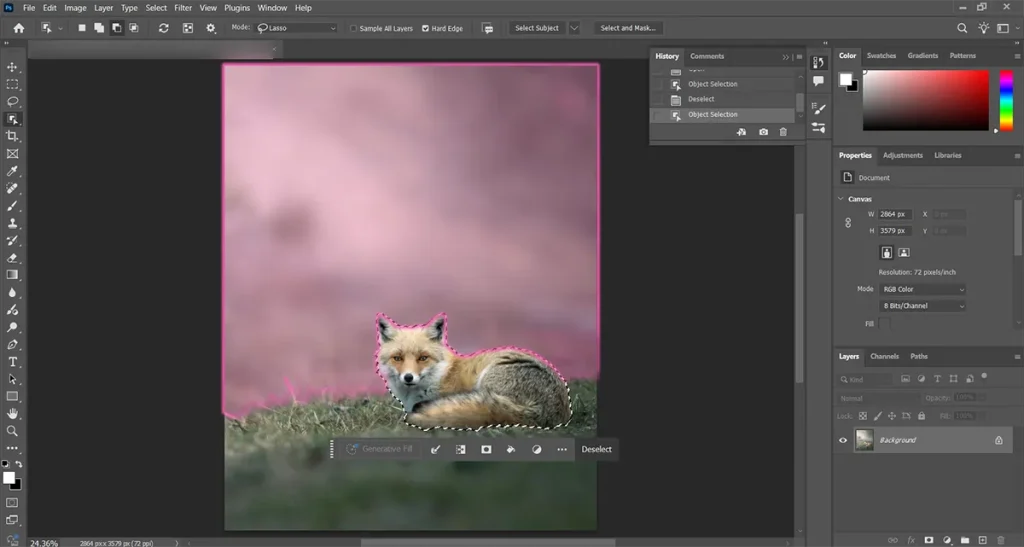Image resolution: width=1024 pixels, height=547 pixels.
Task: Set canvas to landscape orientation
Action: pos(904,252)
